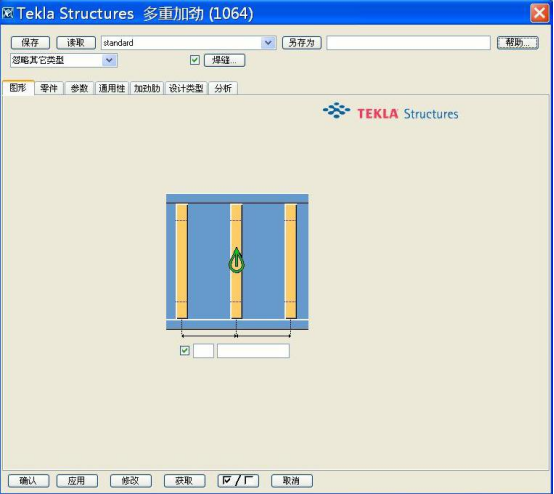Image resolution: width=554 pixels, height=494 pixels.
Task: Open the 焊缝 (welds) dialog
Action: pyautogui.click(x=225, y=60)
